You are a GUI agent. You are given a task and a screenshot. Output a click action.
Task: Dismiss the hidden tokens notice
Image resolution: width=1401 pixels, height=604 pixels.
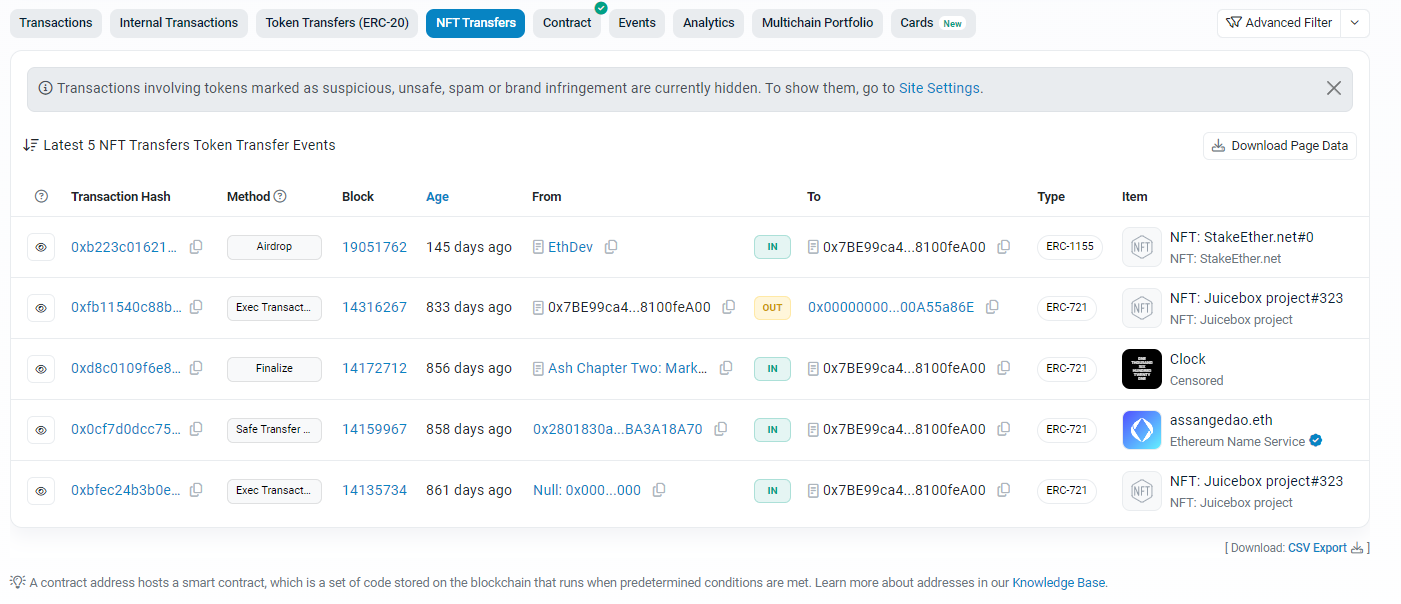point(1334,88)
